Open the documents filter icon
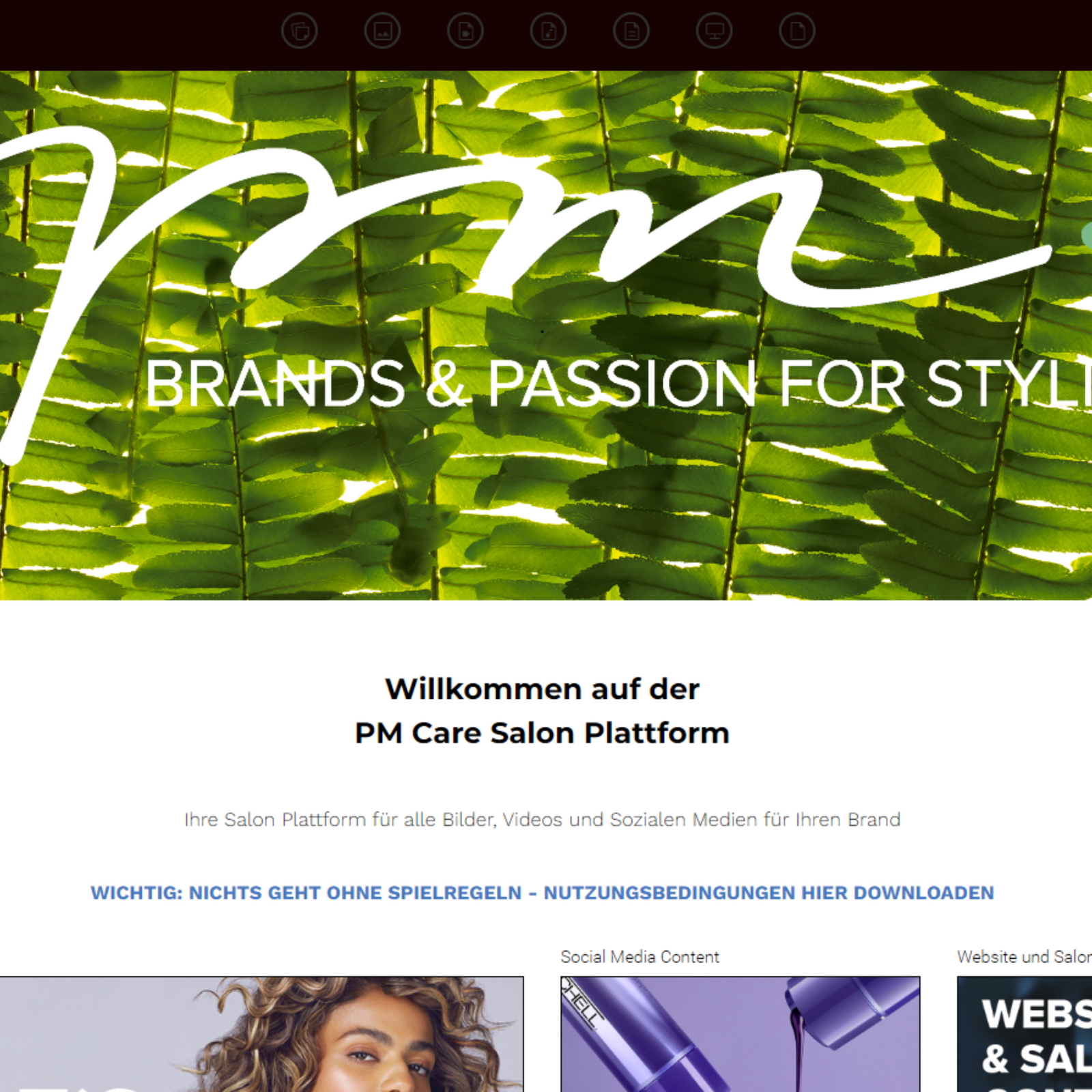Screen dimensions: 1092x1092 631,31
